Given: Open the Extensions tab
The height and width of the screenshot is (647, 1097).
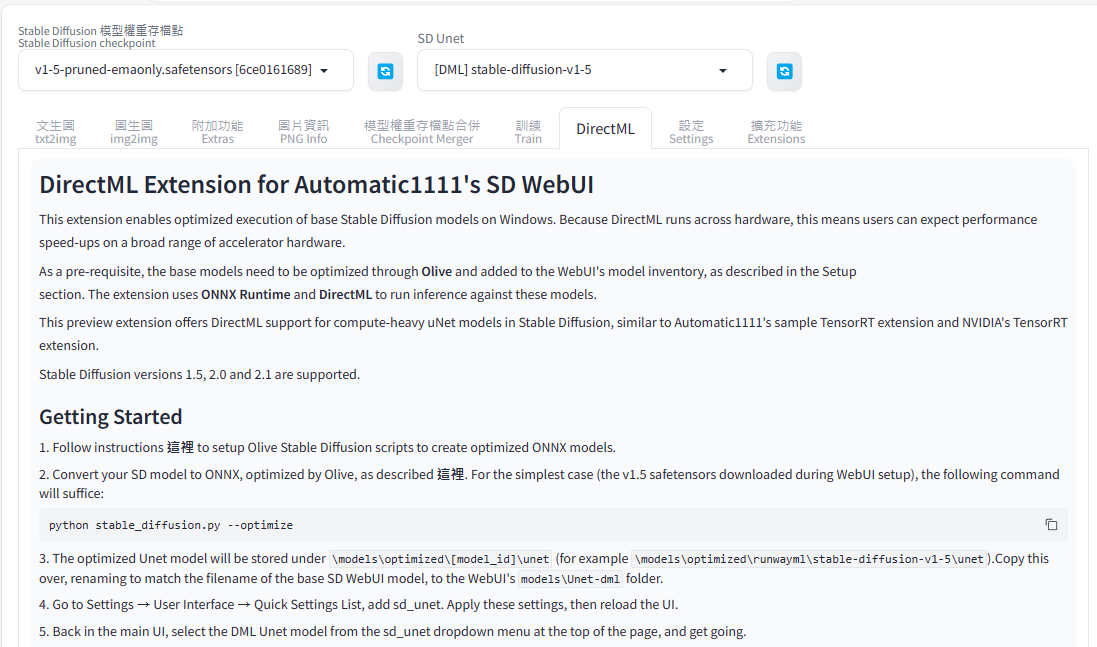Looking at the screenshot, I should pyautogui.click(x=776, y=131).
